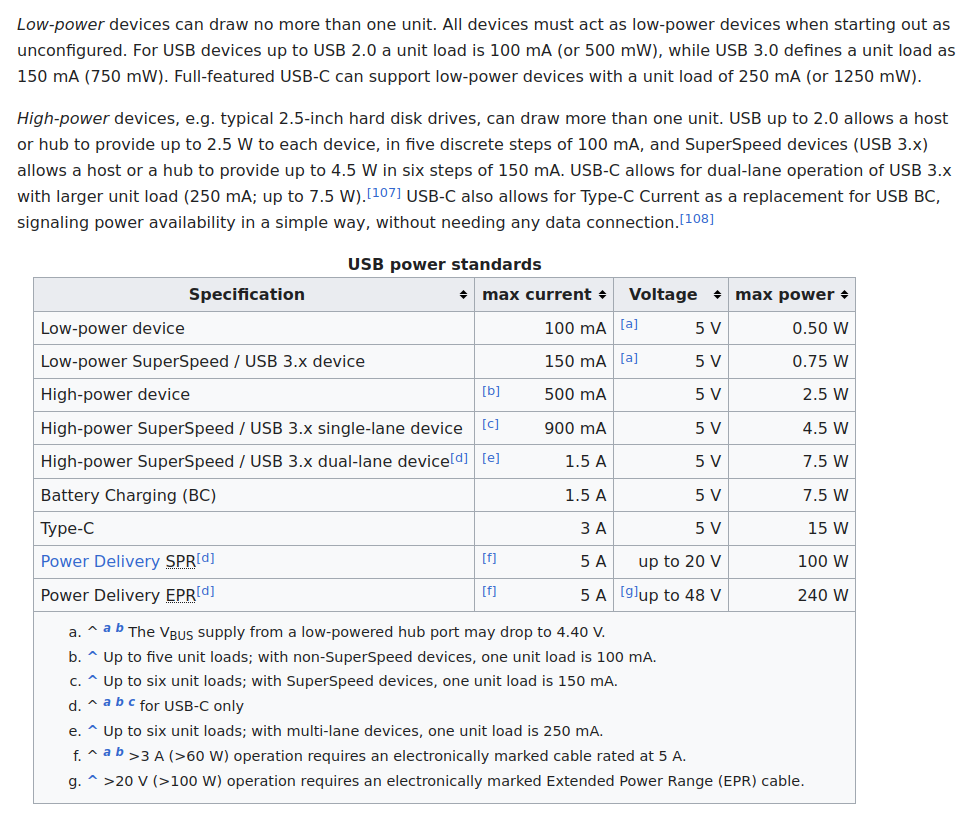Open citation reference [108]
The height and width of the screenshot is (823, 962).
[x=696, y=218]
